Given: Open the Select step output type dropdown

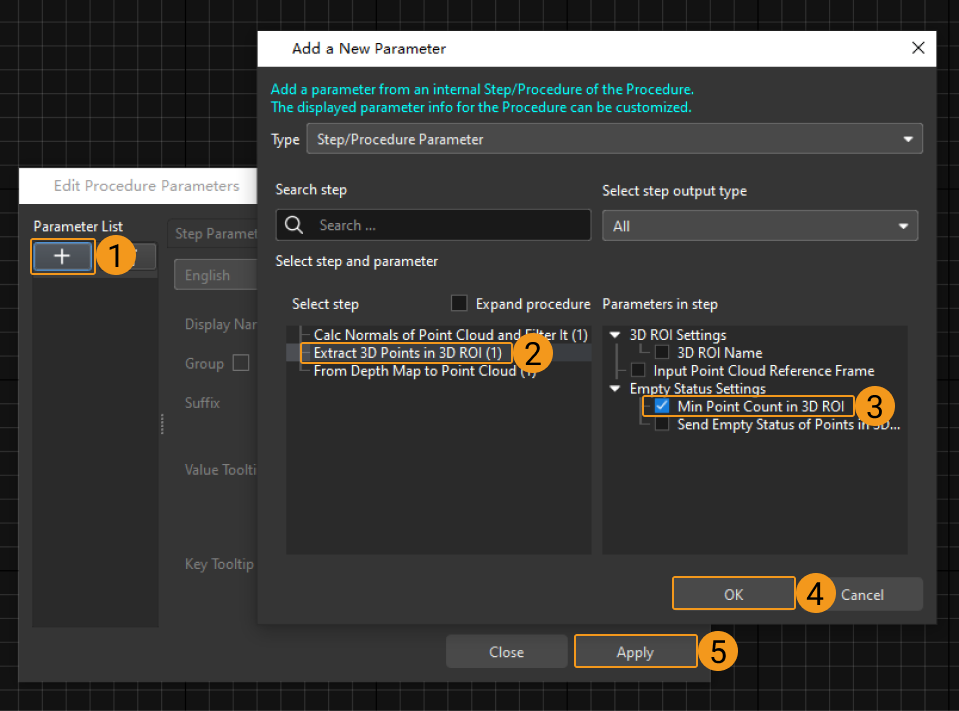Looking at the screenshot, I should coord(759,226).
